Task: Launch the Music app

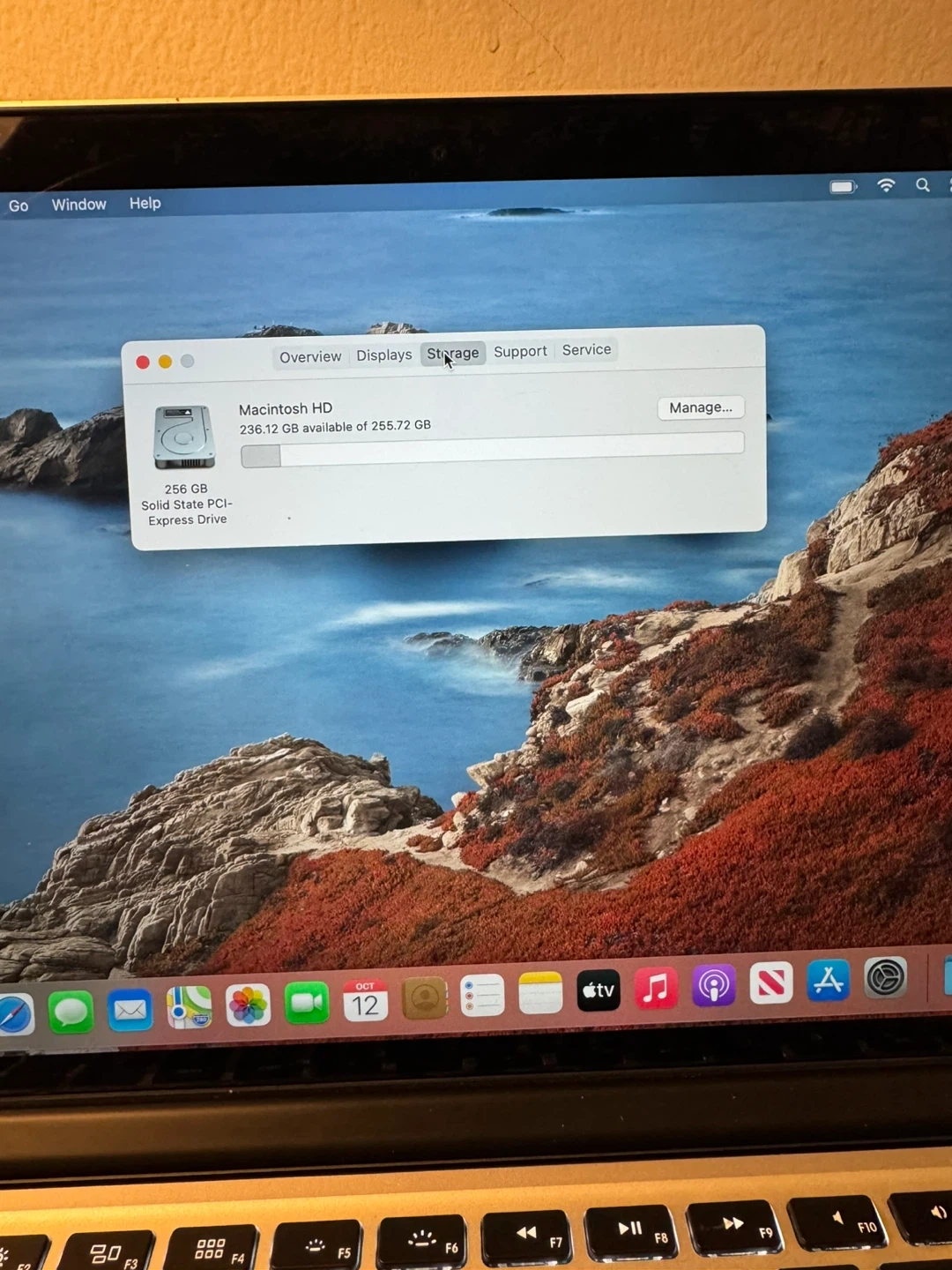Action: pyautogui.click(x=656, y=988)
